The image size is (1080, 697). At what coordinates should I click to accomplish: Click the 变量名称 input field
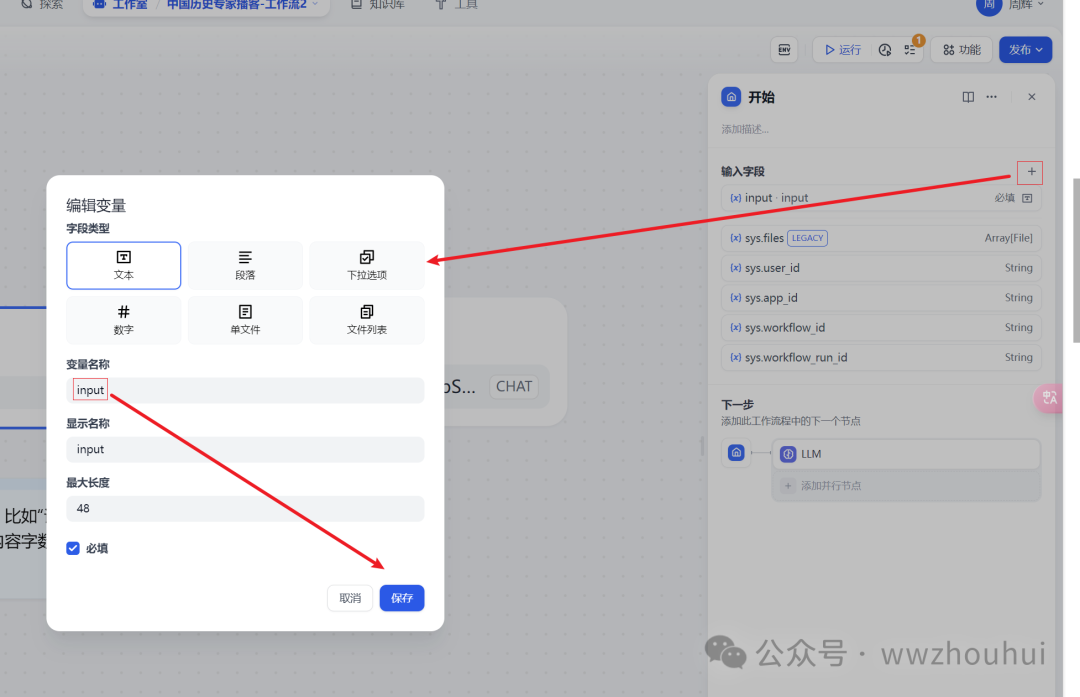[245, 390]
